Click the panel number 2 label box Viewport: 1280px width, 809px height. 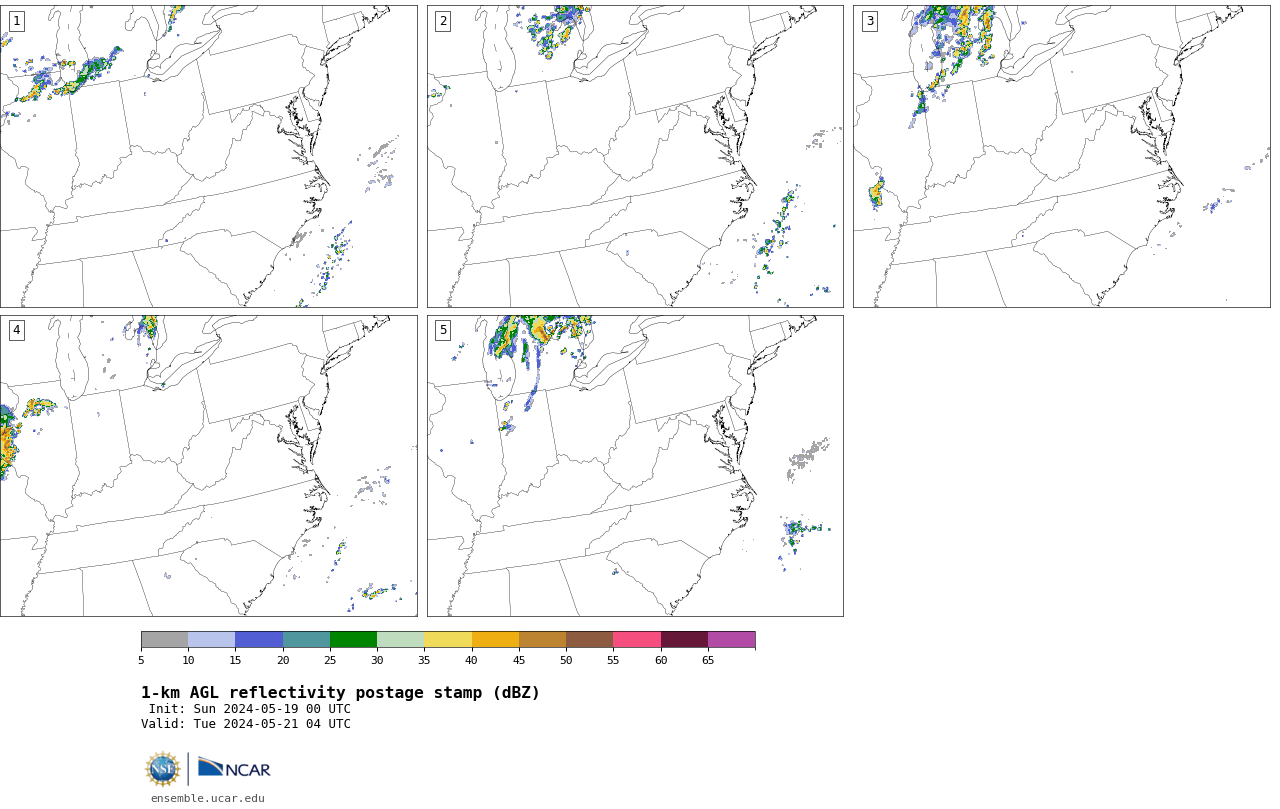pyautogui.click(x=443, y=21)
